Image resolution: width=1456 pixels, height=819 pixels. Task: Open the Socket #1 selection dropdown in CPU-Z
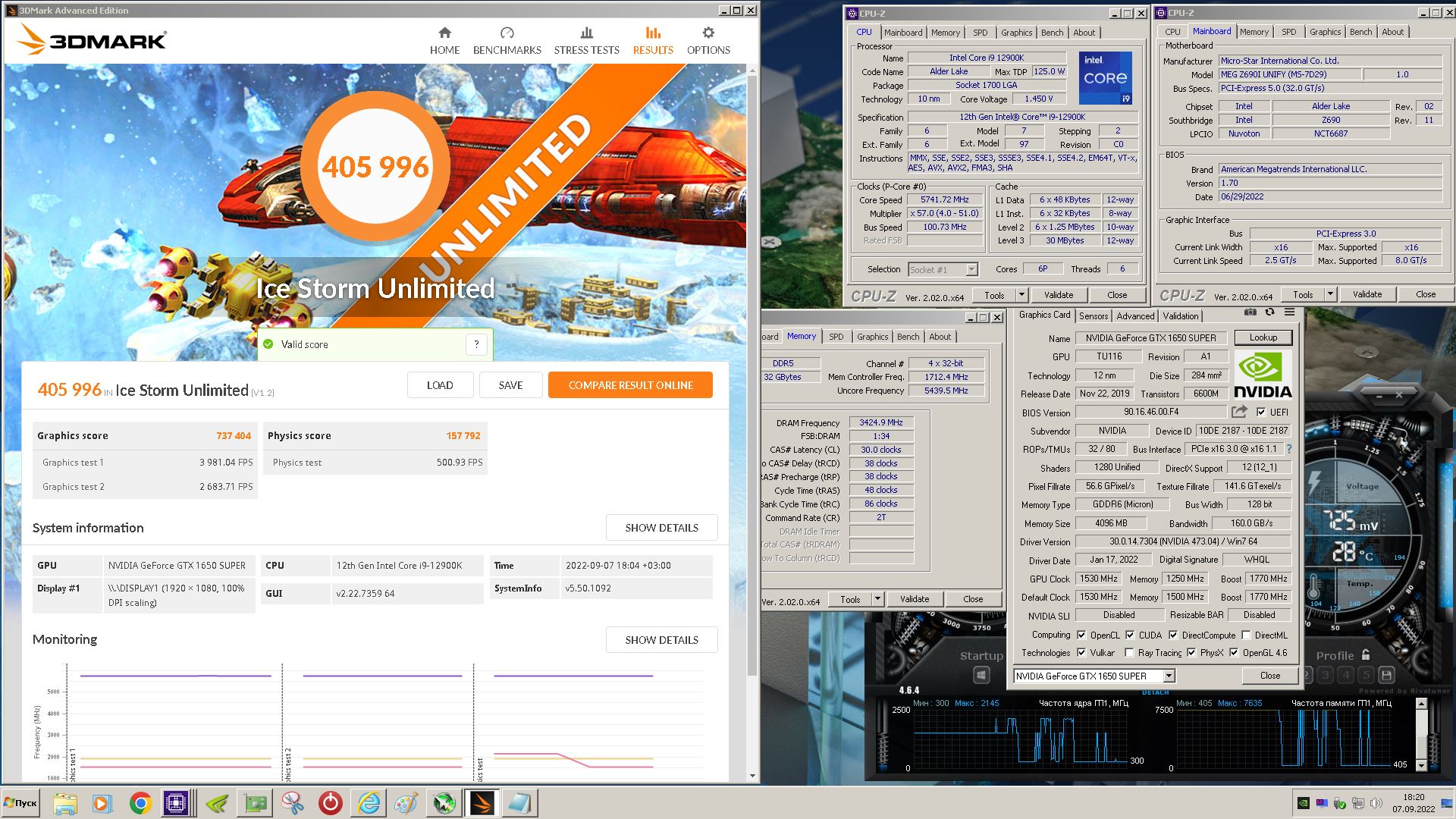click(971, 269)
